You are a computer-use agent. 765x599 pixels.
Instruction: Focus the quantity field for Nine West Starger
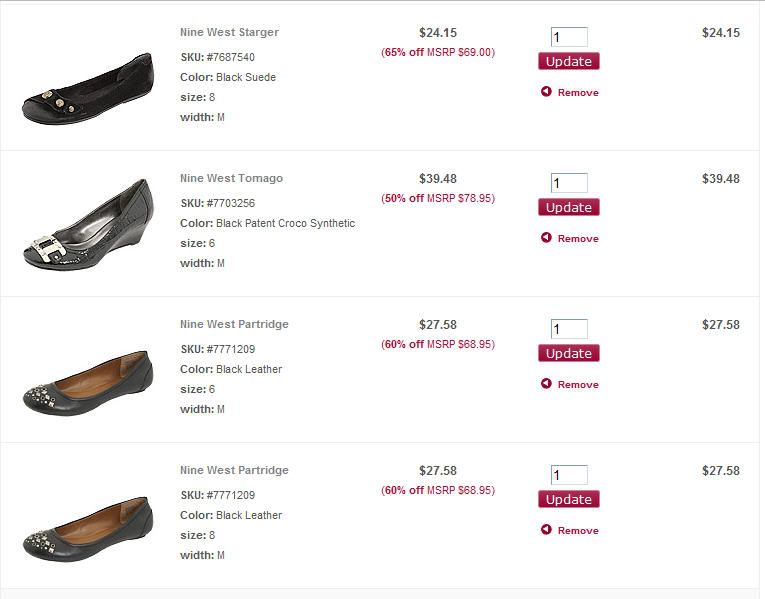click(x=569, y=37)
